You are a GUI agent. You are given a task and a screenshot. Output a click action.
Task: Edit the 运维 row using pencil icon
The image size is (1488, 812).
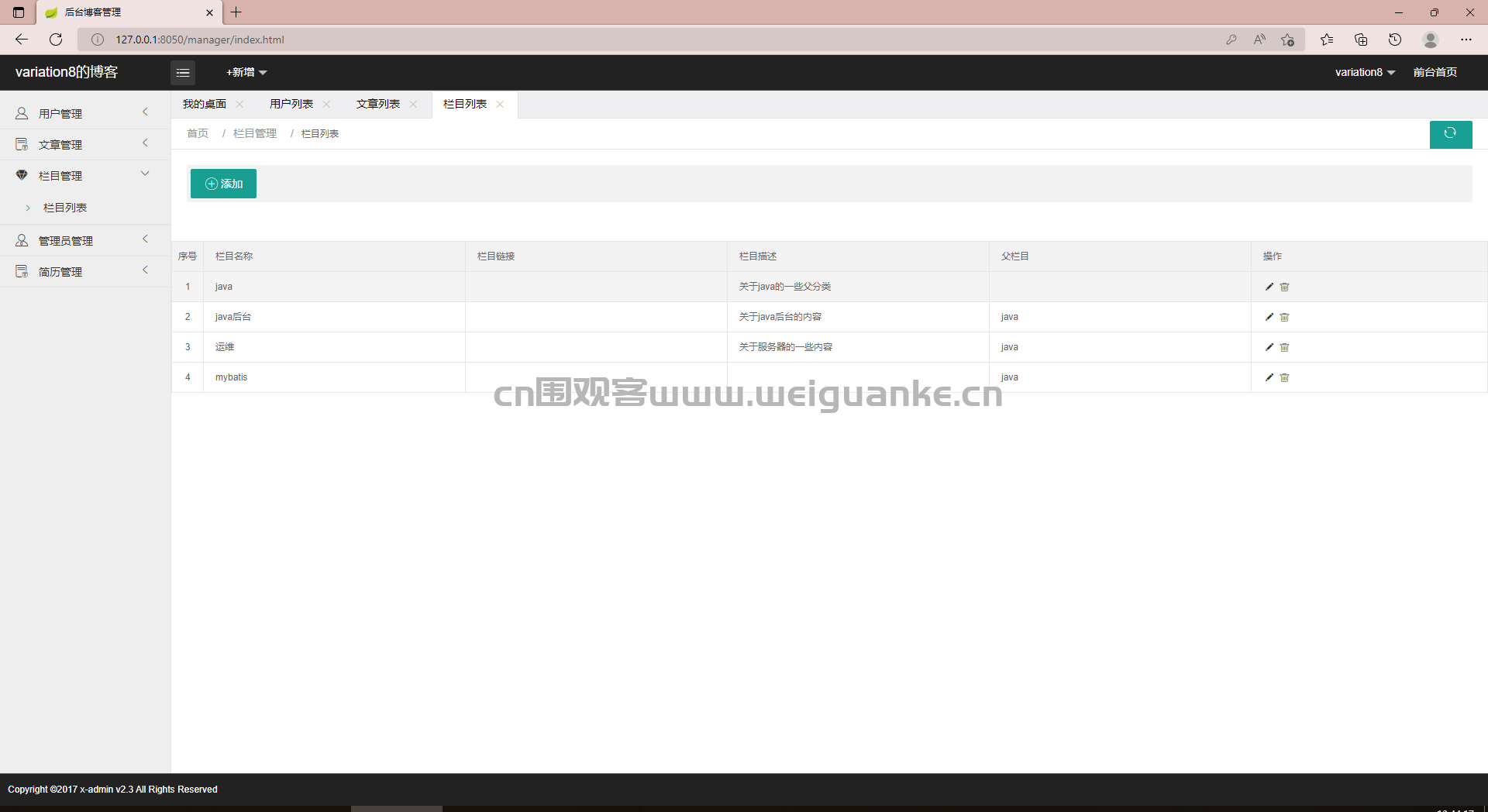pyautogui.click(x=1269, y=347)
